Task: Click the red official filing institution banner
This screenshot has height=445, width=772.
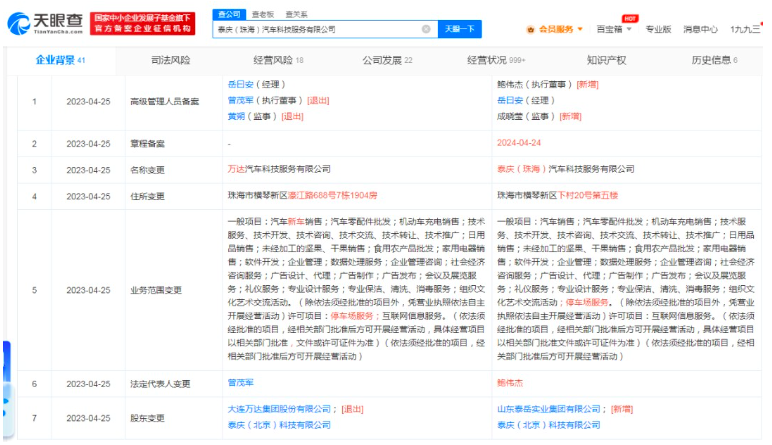Action: click(142, 23)
